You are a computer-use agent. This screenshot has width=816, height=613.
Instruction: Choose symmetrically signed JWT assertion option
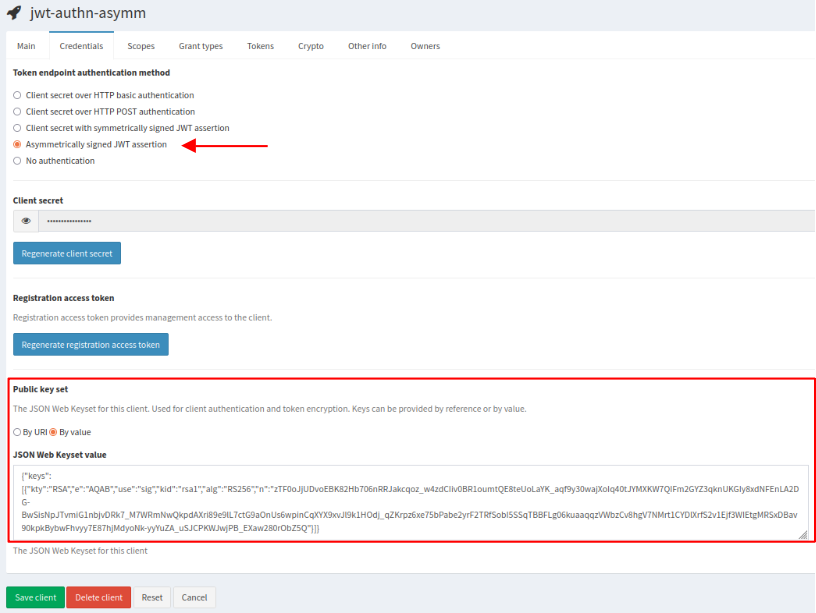[17, 128]
